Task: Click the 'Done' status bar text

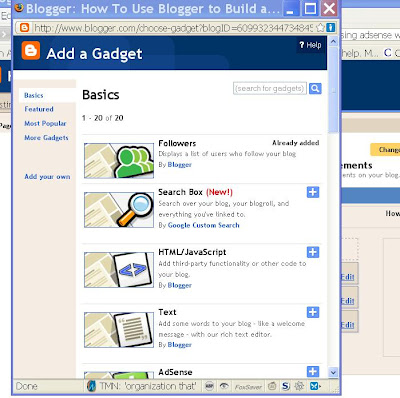Action: [27, 386]
